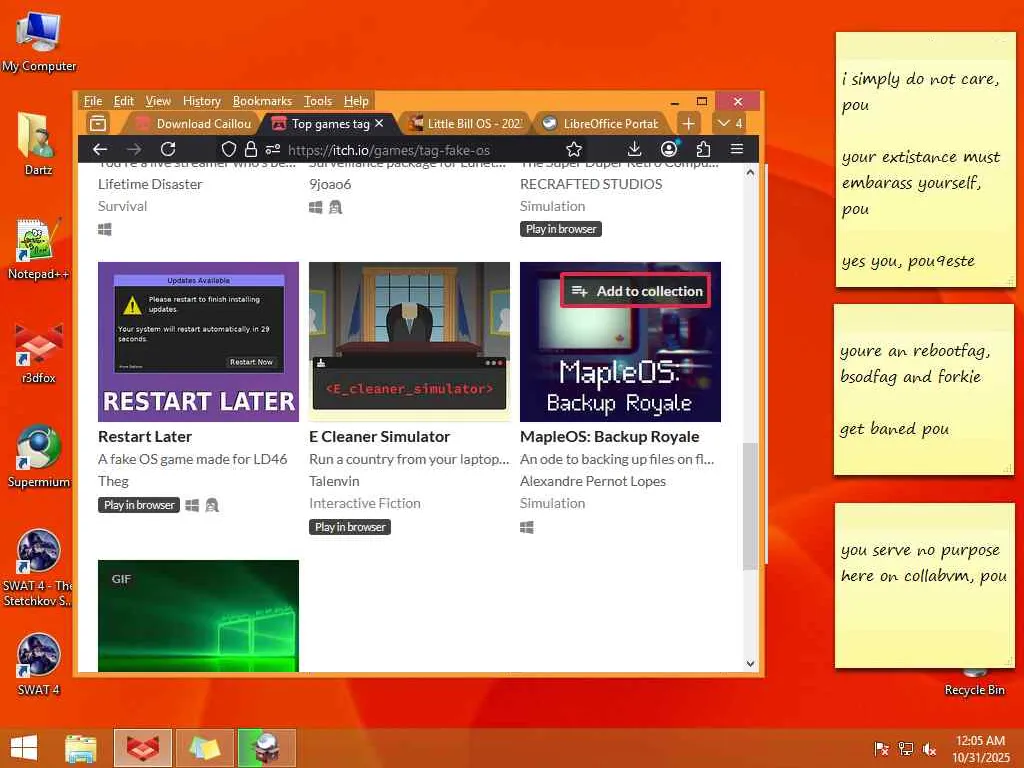Open the E Cleaner Simulator thumbnail
Viewport: 1024px width, 768px height.
409,342
